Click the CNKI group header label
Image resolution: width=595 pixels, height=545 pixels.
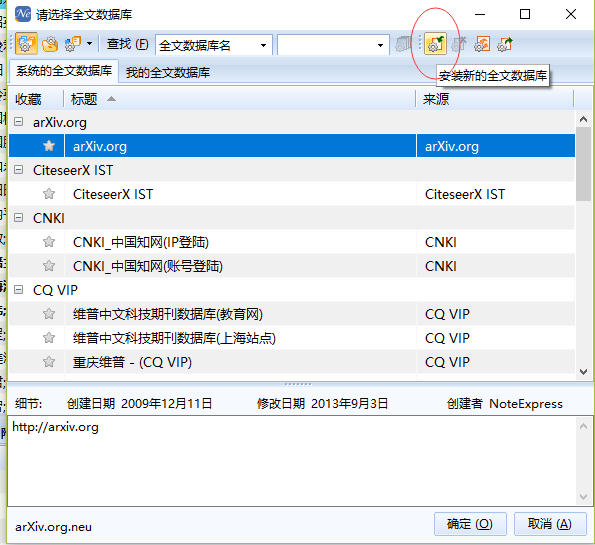pos(49,218)
